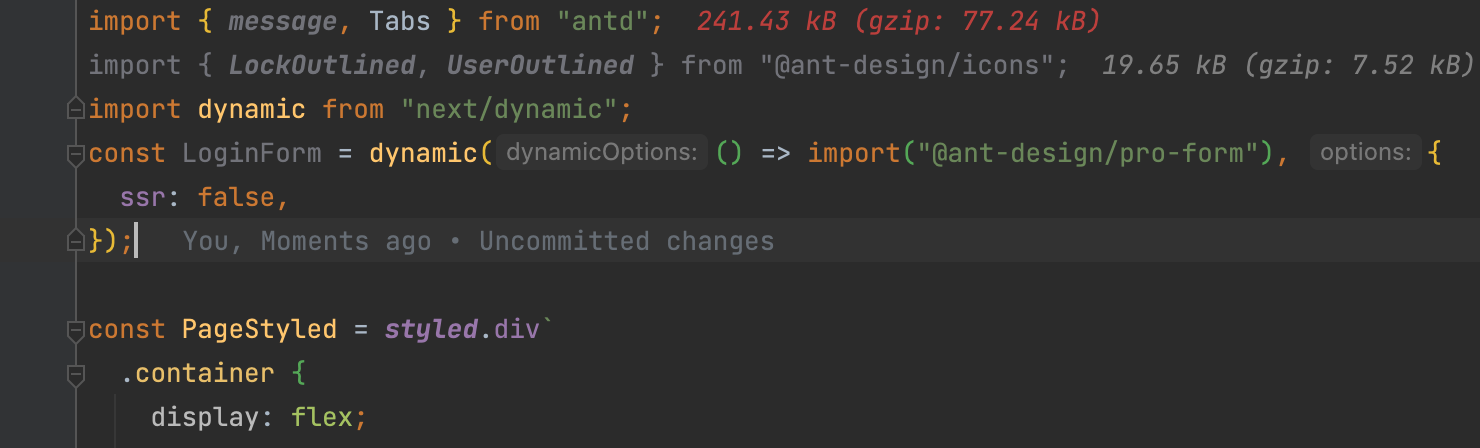Place cursor on 'LoginForm' constant name
The image size is (1480, 448).
click(252, 153)
